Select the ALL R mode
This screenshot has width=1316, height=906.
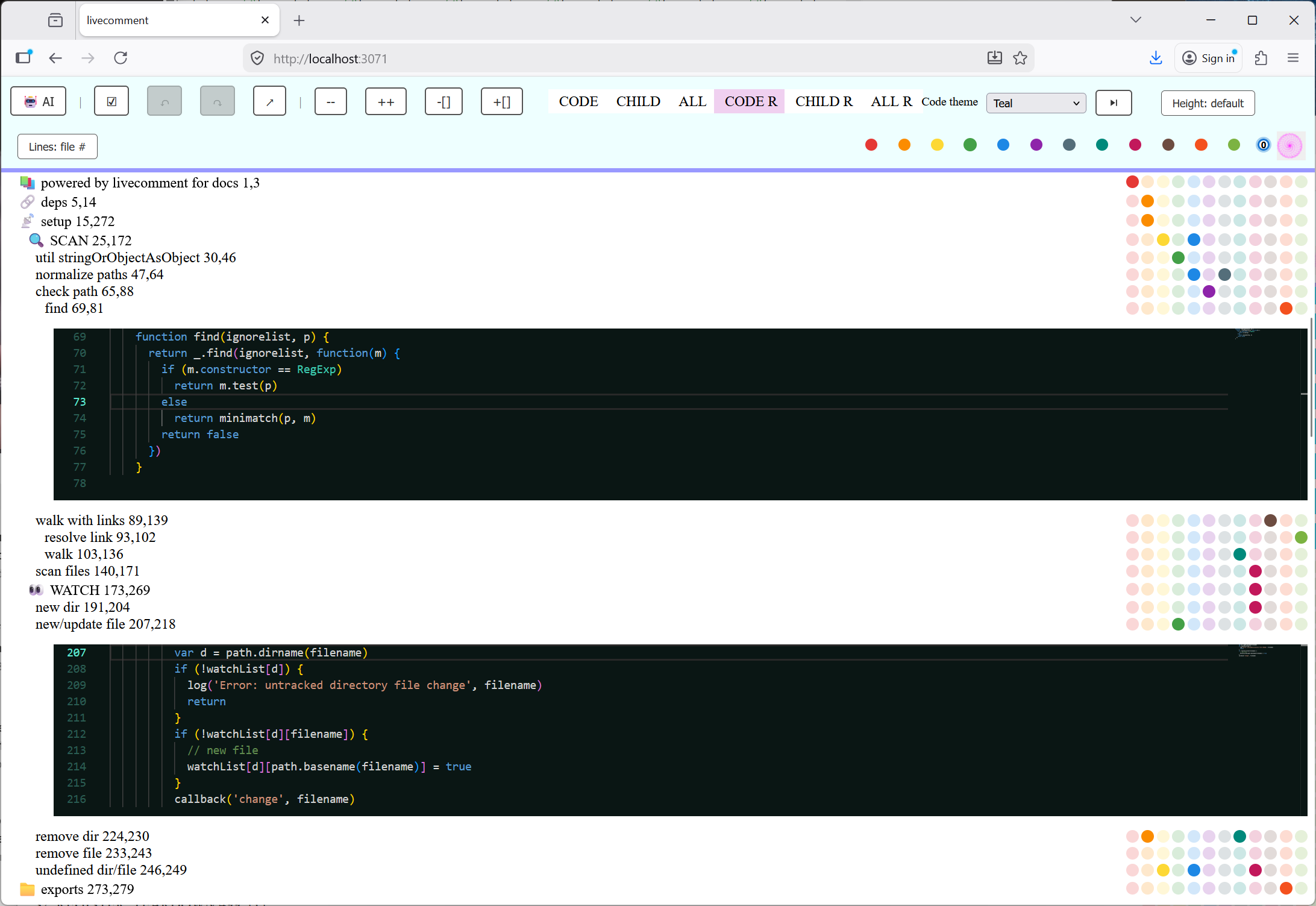[x=891, y=101]
